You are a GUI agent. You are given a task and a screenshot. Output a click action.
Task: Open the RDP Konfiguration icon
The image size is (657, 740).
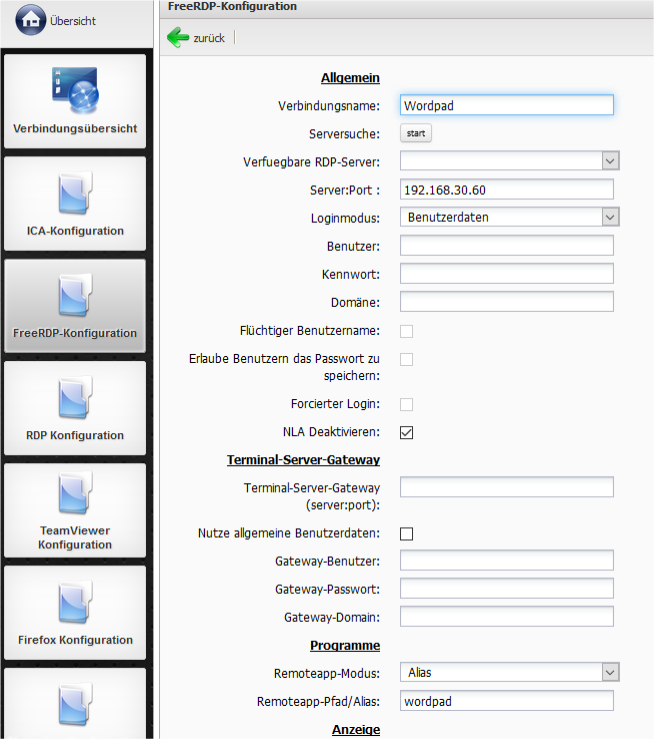[x=75, y=398]
